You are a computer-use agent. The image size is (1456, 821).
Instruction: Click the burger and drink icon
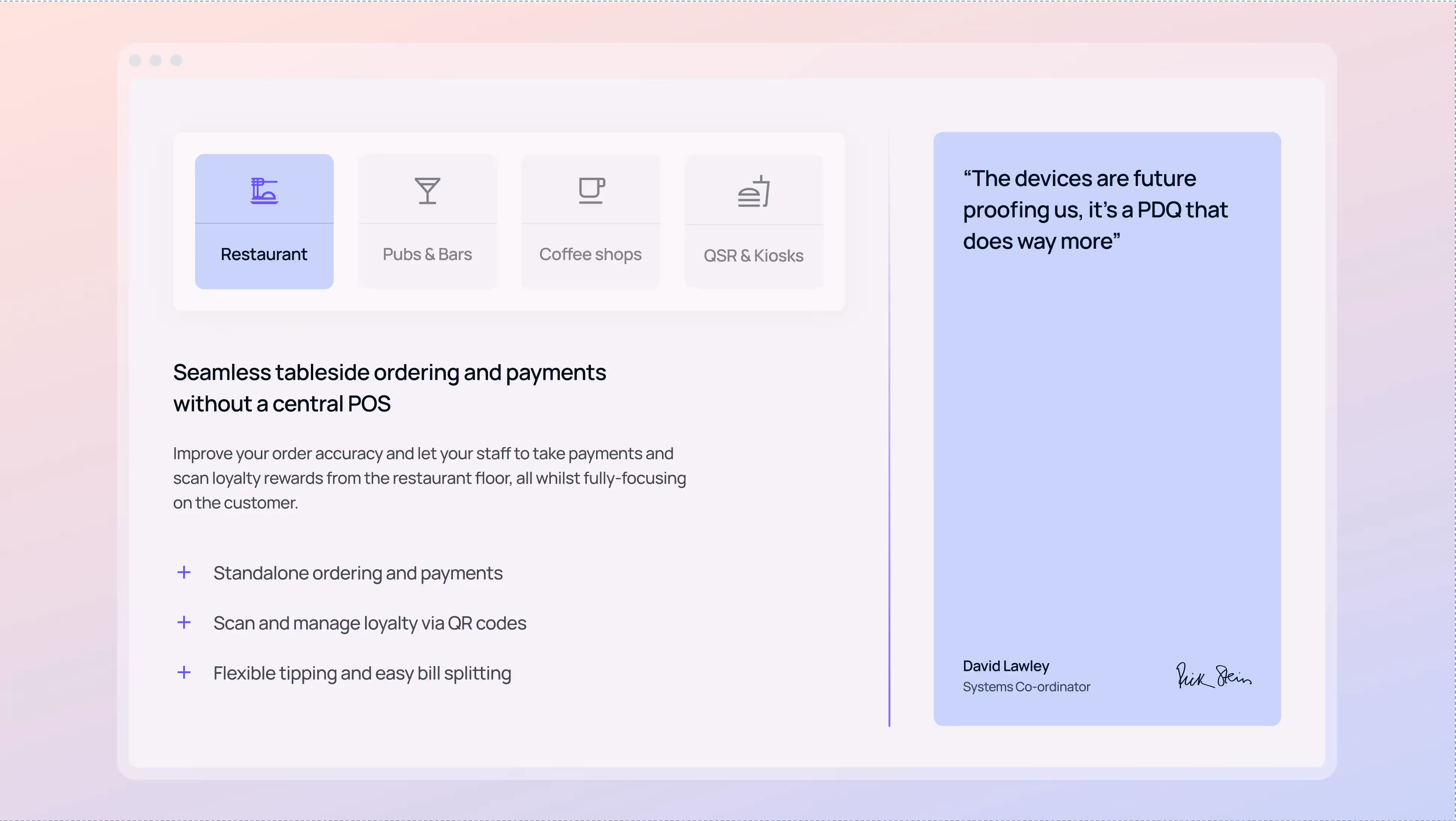click(754, 192)
